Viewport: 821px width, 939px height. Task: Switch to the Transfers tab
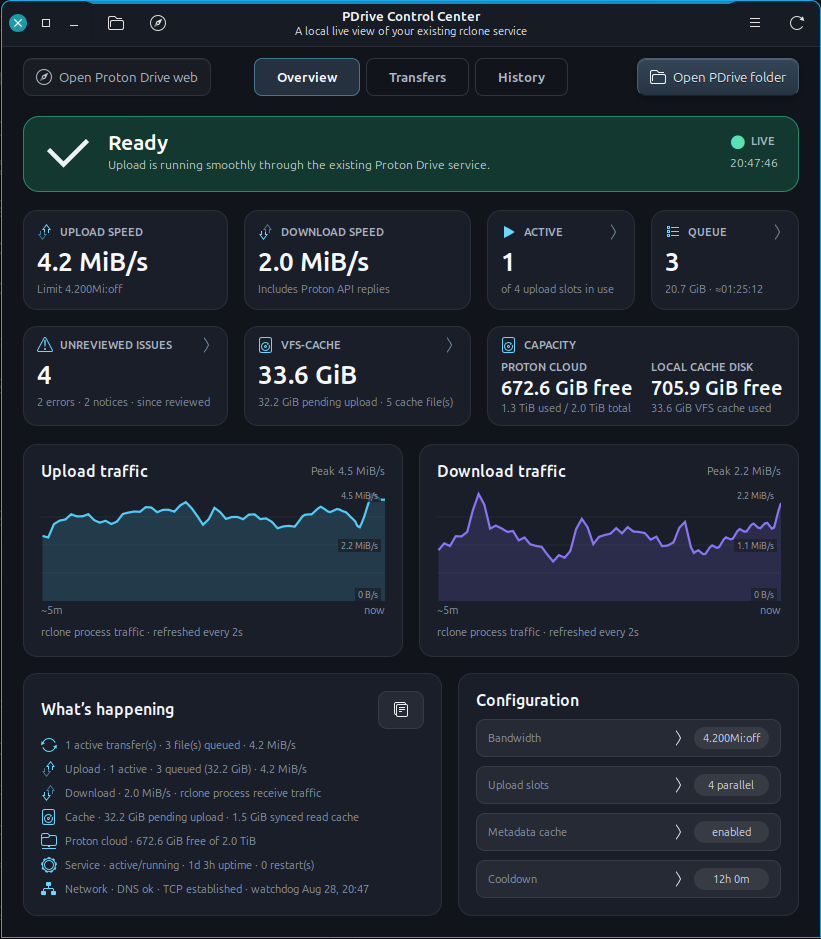pos(417,77)
